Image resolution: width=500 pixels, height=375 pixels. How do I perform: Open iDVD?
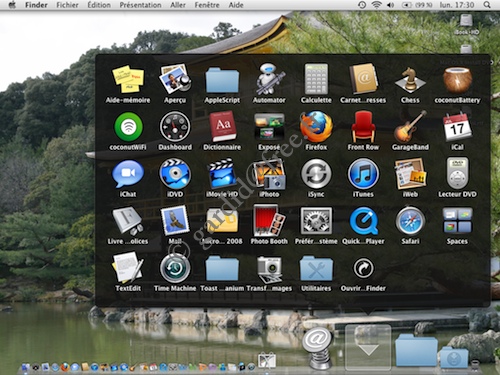(175, 174)
